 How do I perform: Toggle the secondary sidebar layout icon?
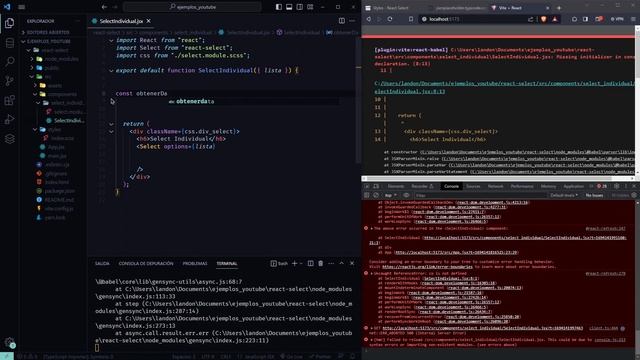point(300,7)
